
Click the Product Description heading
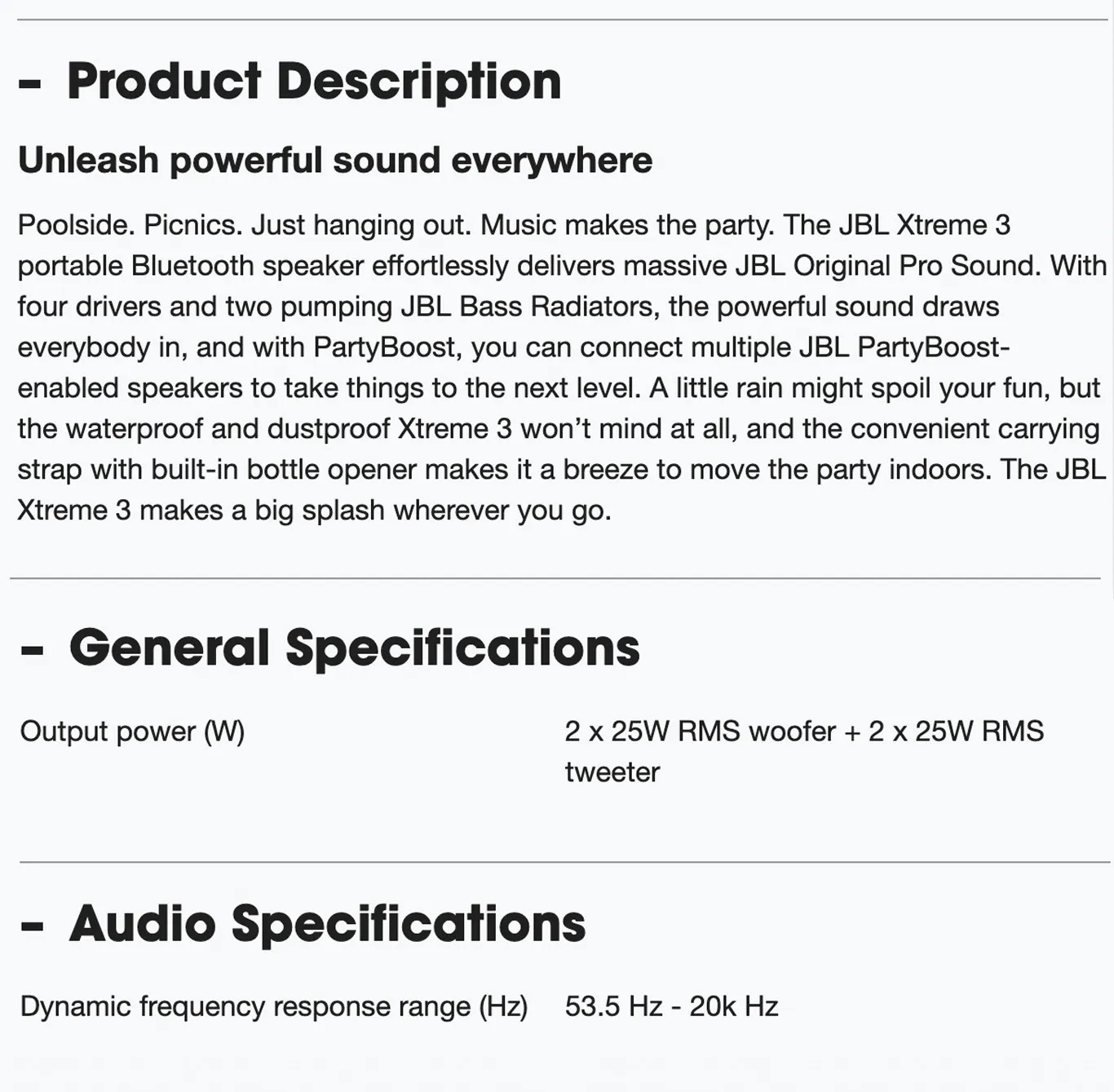[x=314, y=82]
